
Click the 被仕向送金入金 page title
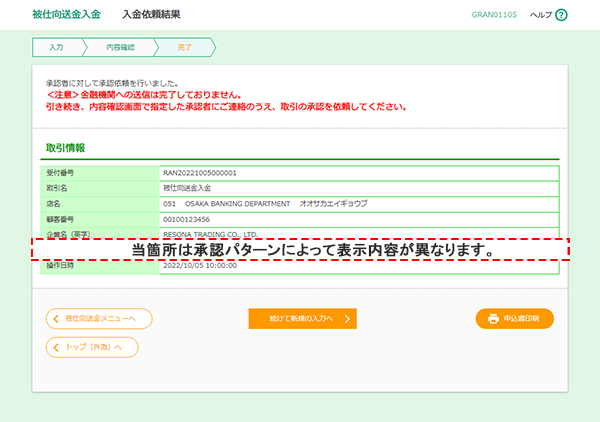click(x=58, y=15)
